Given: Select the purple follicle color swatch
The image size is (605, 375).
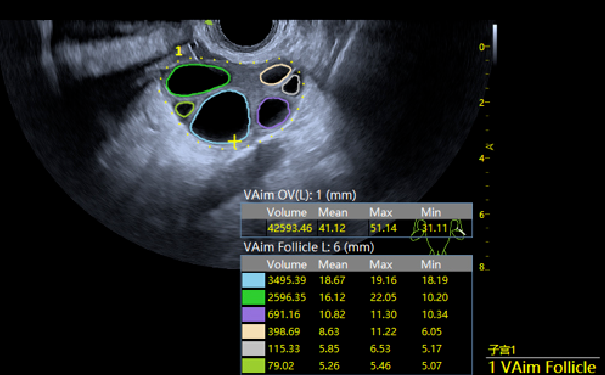Looking at the screenshot, I should coord(253,314).
